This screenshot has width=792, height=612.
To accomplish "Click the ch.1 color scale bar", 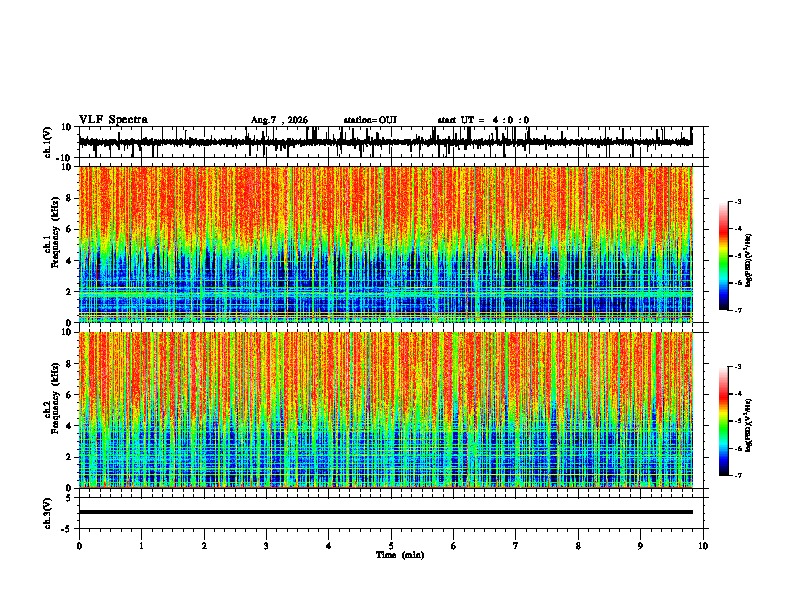I will (724, 256).
